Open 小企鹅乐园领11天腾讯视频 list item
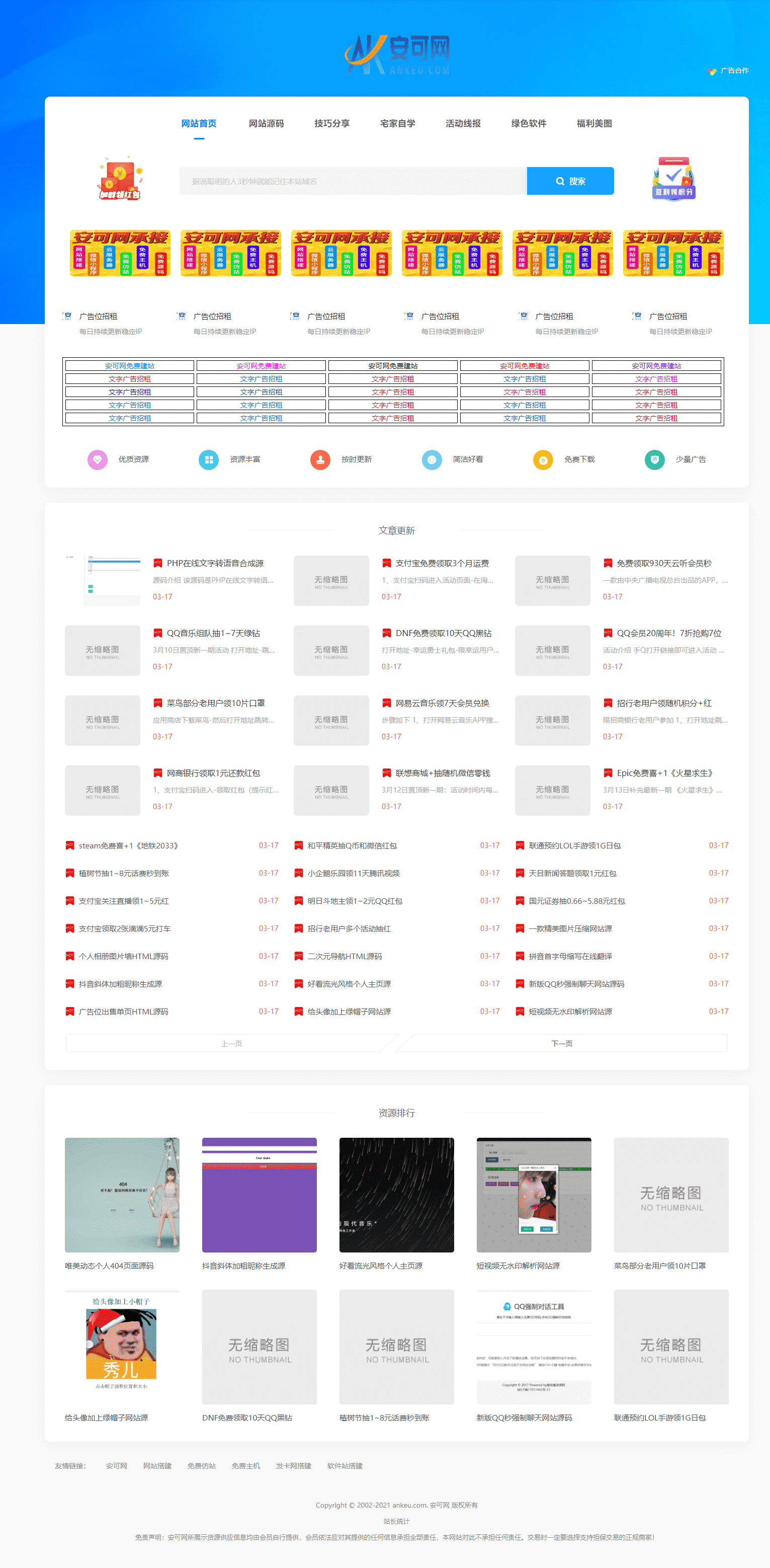770x1568 pixels. point(354,874)
